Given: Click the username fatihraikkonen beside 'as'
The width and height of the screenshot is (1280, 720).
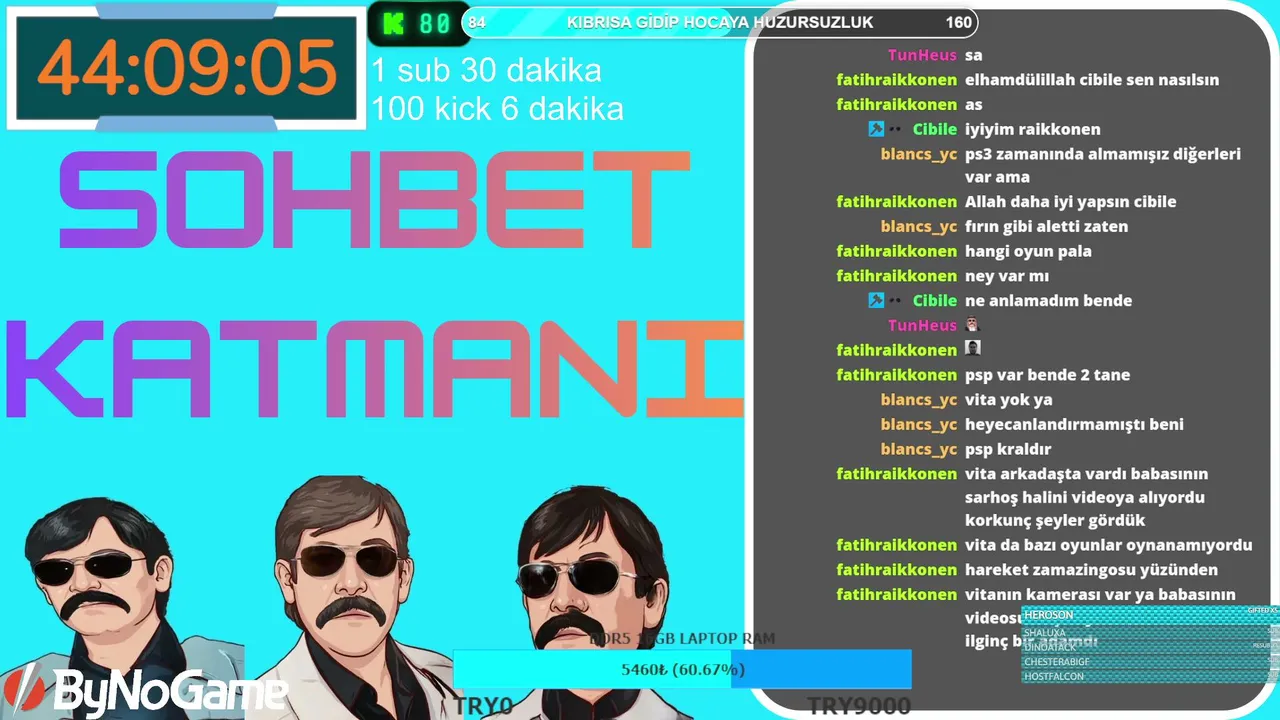Looking at the screenshot, I should click(x=897, y=104).
